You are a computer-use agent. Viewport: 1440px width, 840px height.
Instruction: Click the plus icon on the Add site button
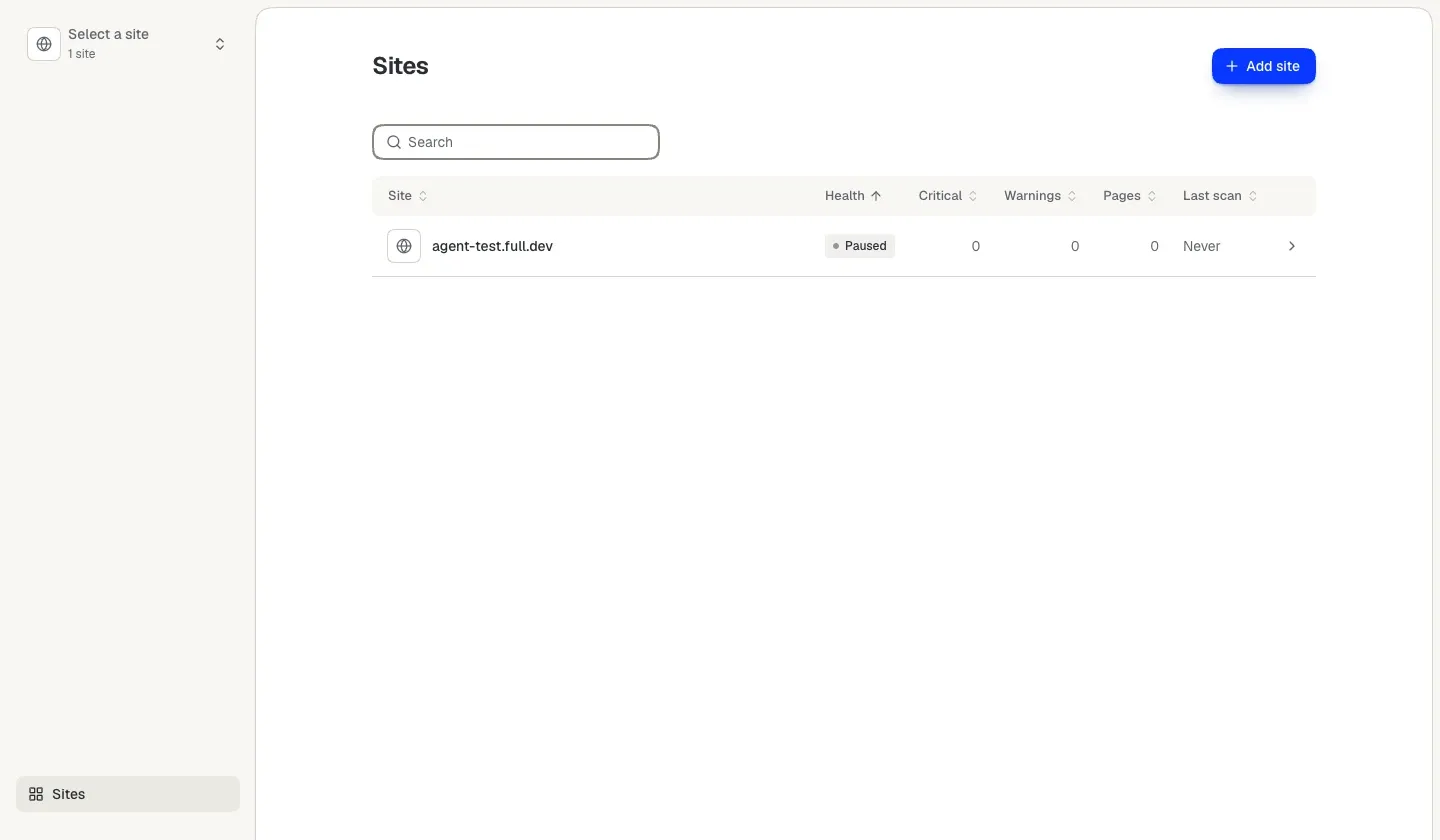click(1232, 66)
